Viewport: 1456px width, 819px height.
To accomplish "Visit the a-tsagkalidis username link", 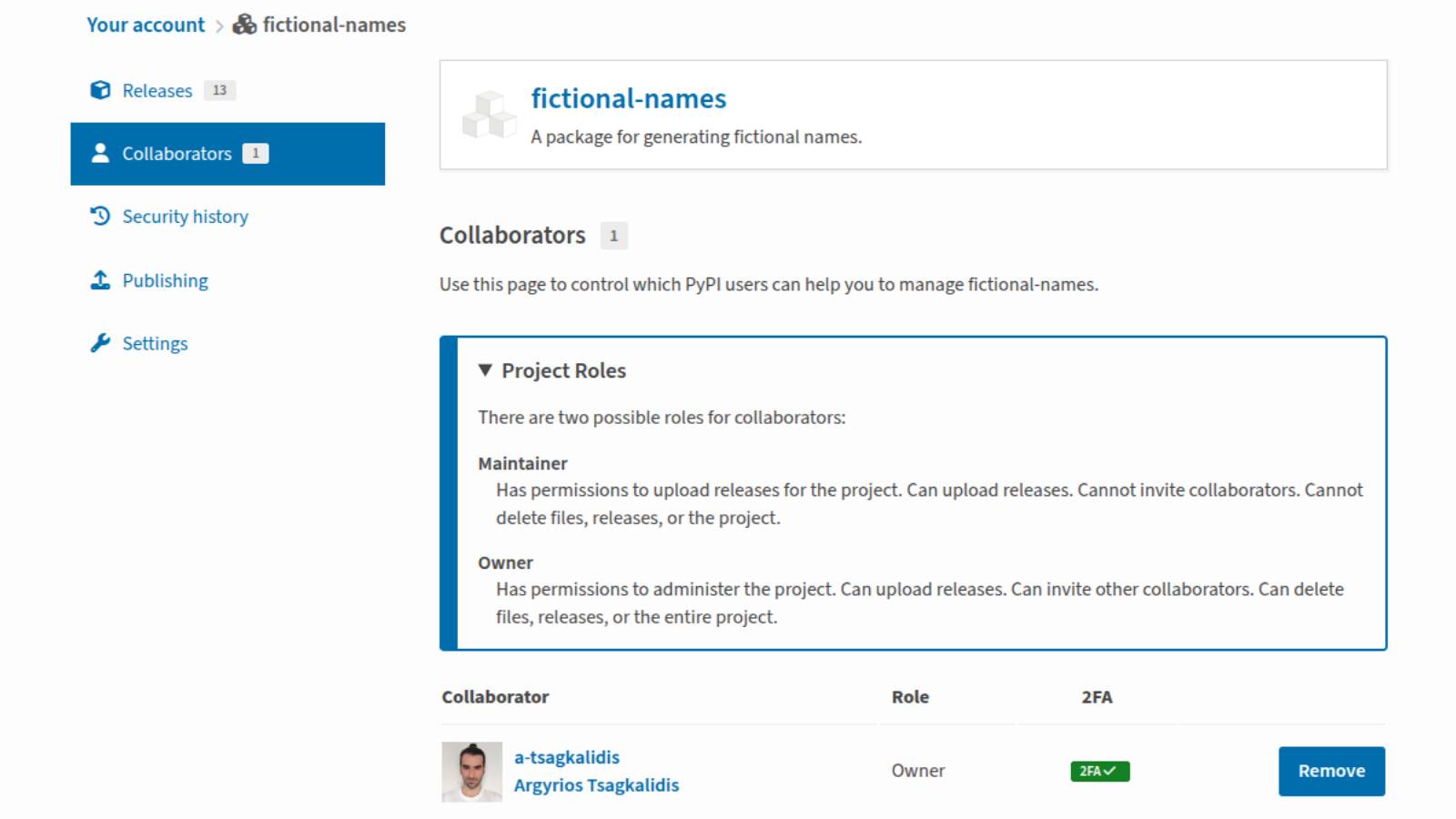I will pos(566,757).
